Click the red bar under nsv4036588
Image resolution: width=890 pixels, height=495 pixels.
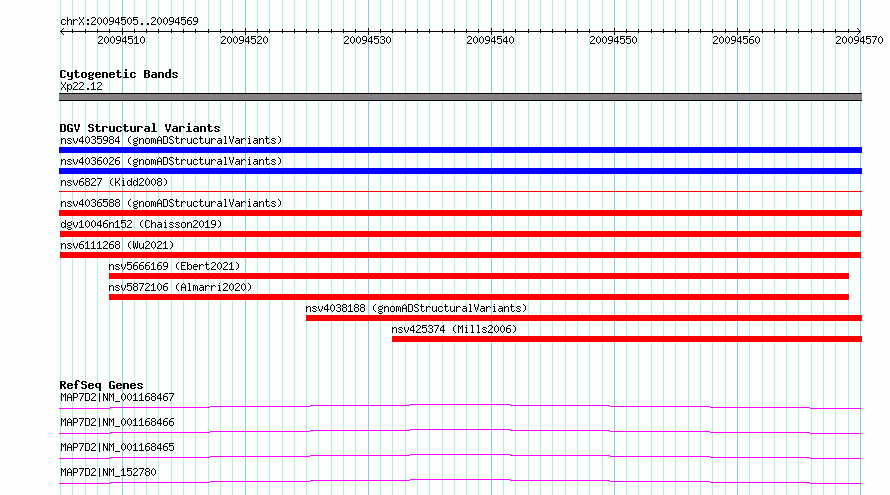tap(460, 213)
